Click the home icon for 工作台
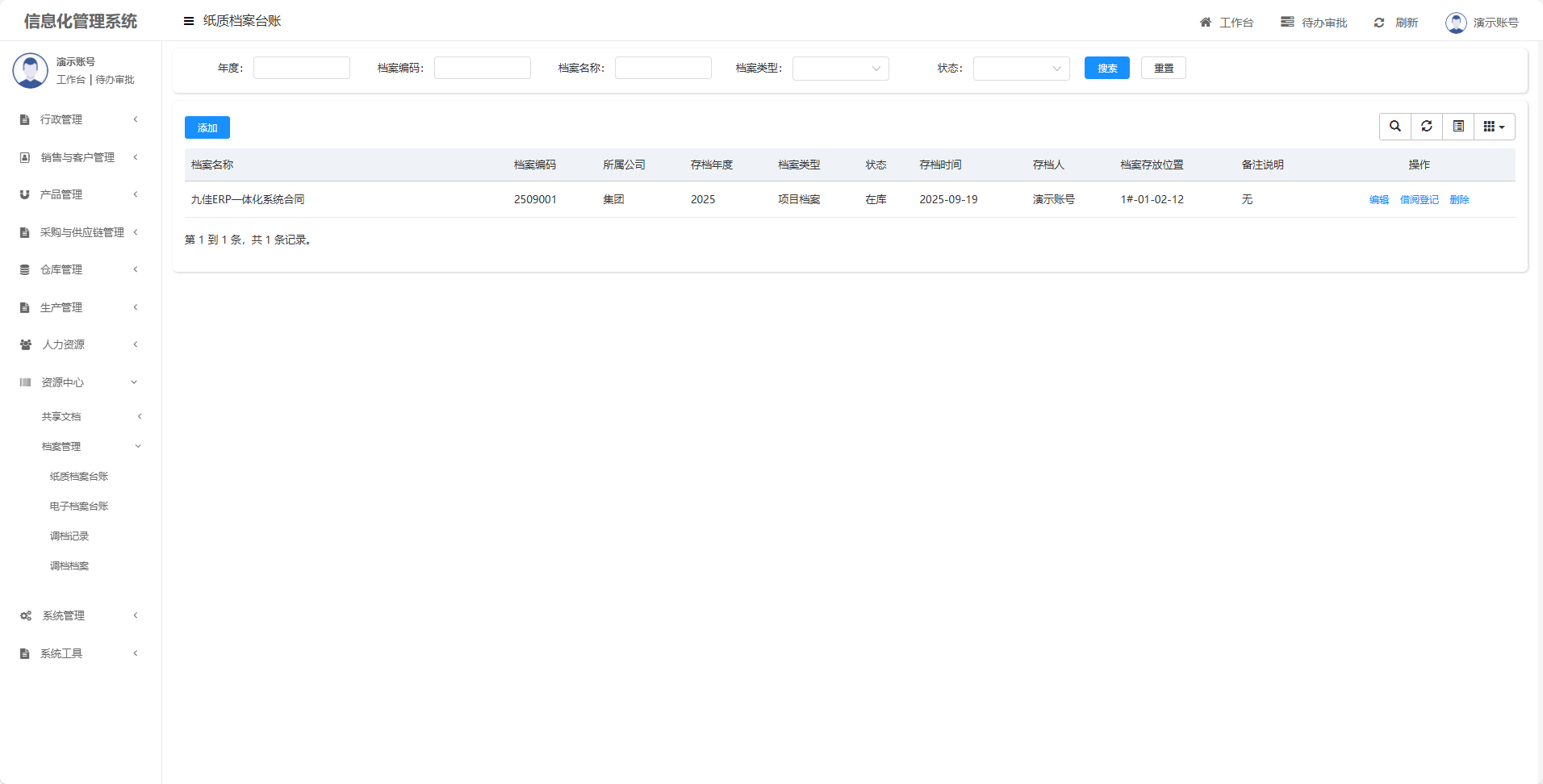The image size is (1543, 784). click(1206, 23)
